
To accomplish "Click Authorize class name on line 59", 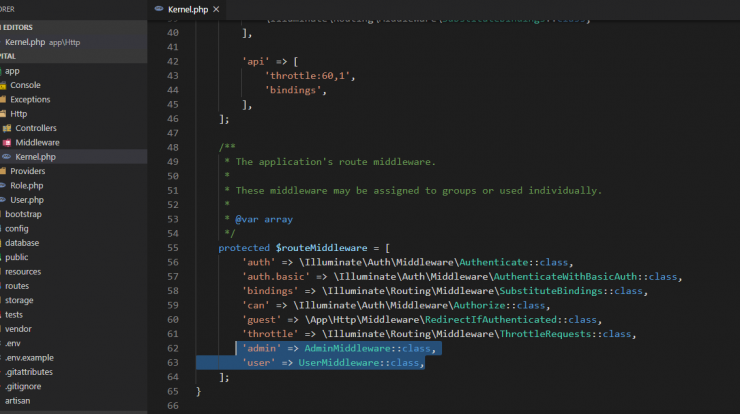I will pyautogui.click(x=479, y=305).
